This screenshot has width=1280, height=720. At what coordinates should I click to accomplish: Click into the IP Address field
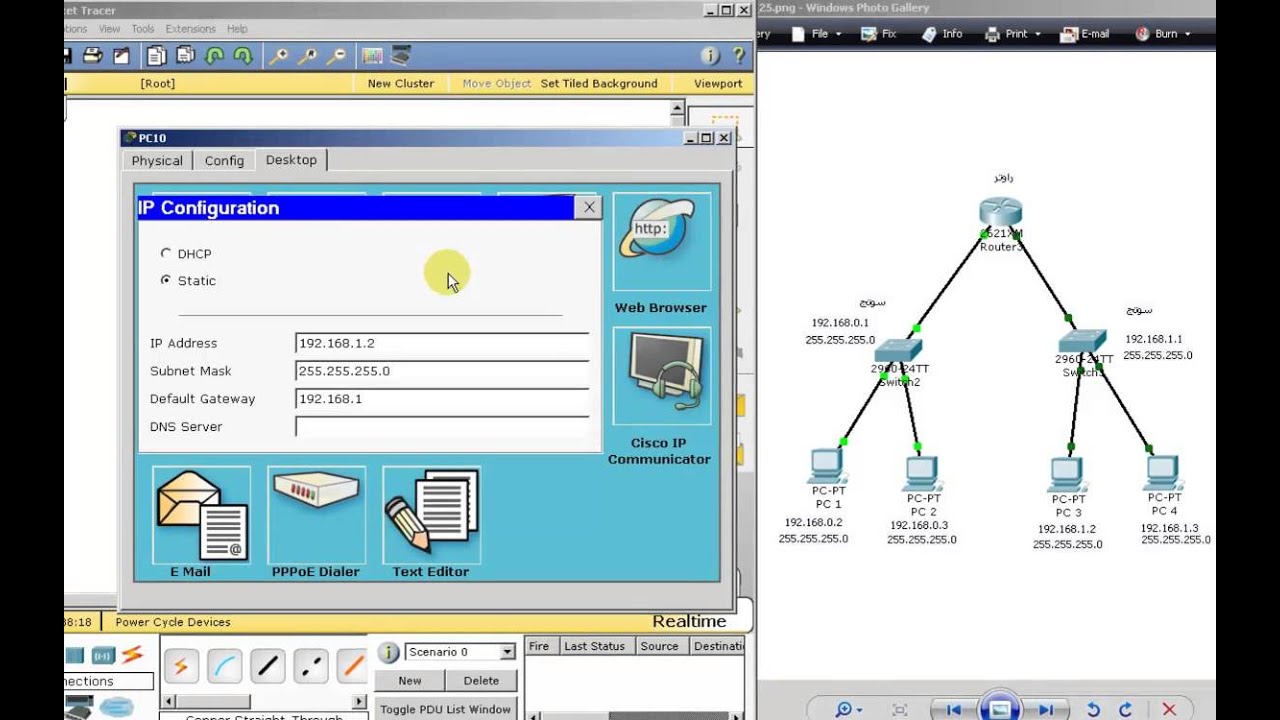pyautogui.click(x=442, y=343)
